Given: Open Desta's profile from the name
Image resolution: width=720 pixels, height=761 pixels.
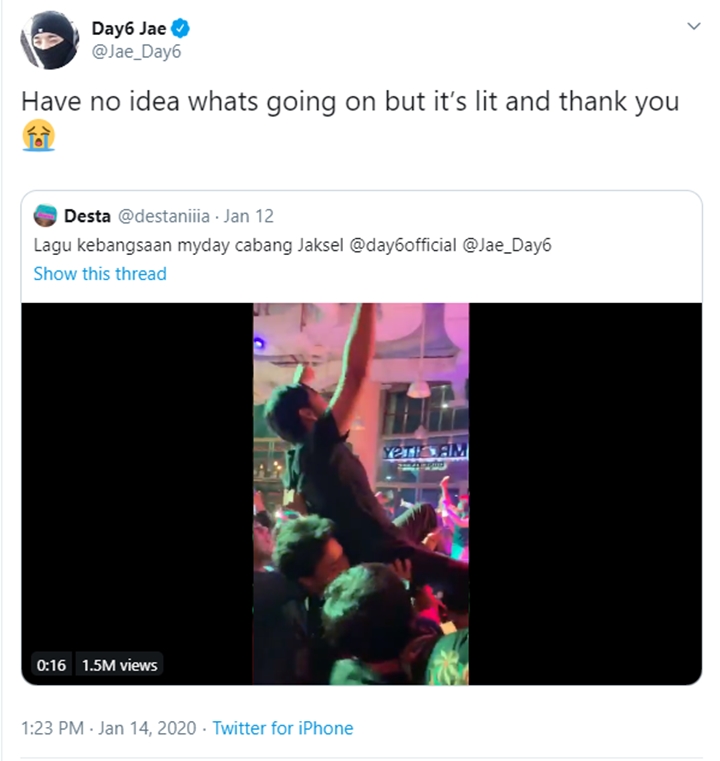Looking at the screenshot, I should tap(87, 216).
